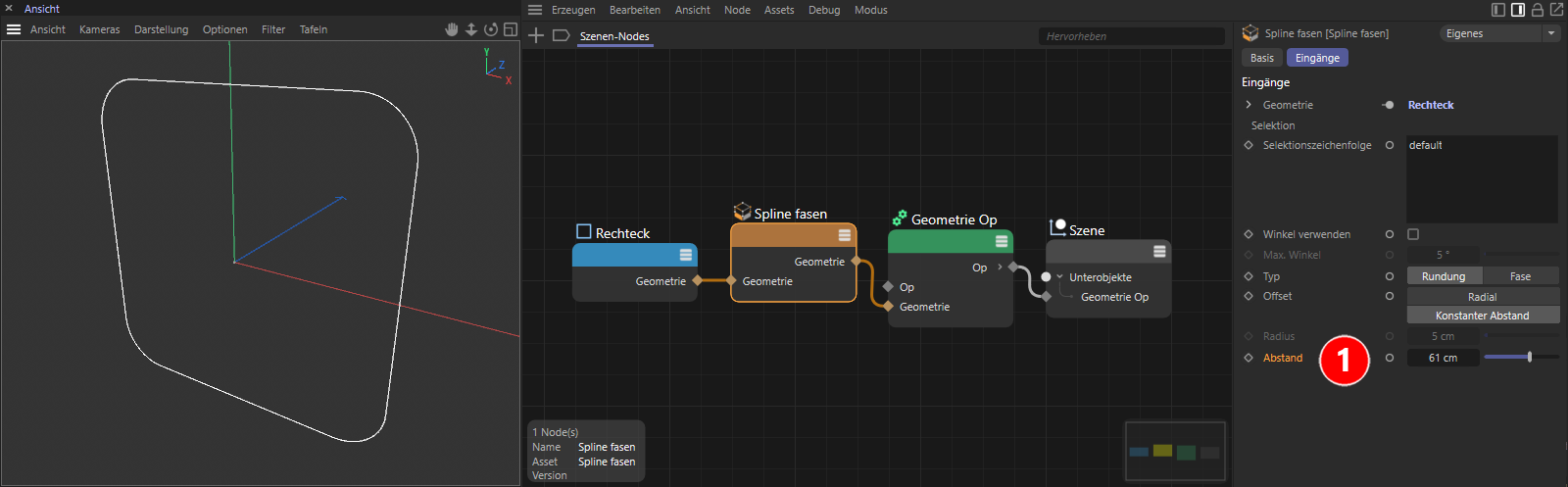Click the Rechteck node menu icon
The image size is (1568, 487).
(686, 255)
